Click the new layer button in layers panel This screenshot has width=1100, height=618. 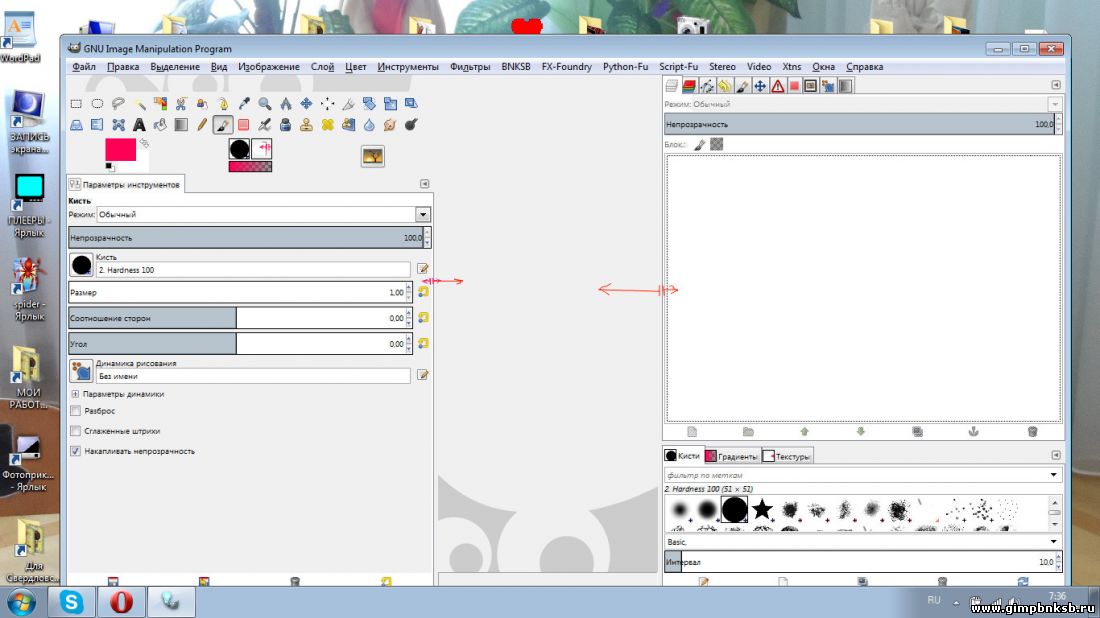click(692, 431)
